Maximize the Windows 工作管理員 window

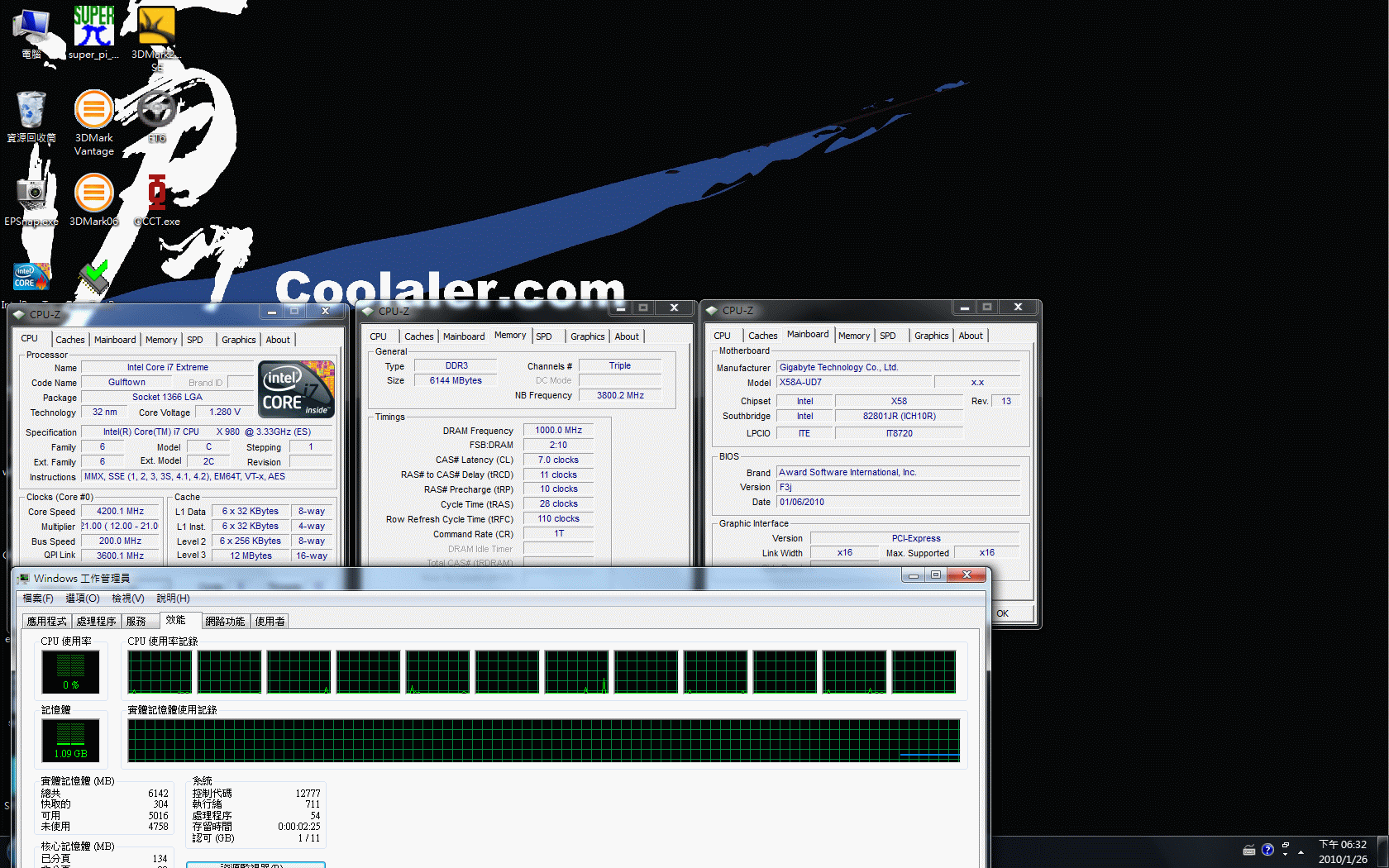[x=936, y=575]
